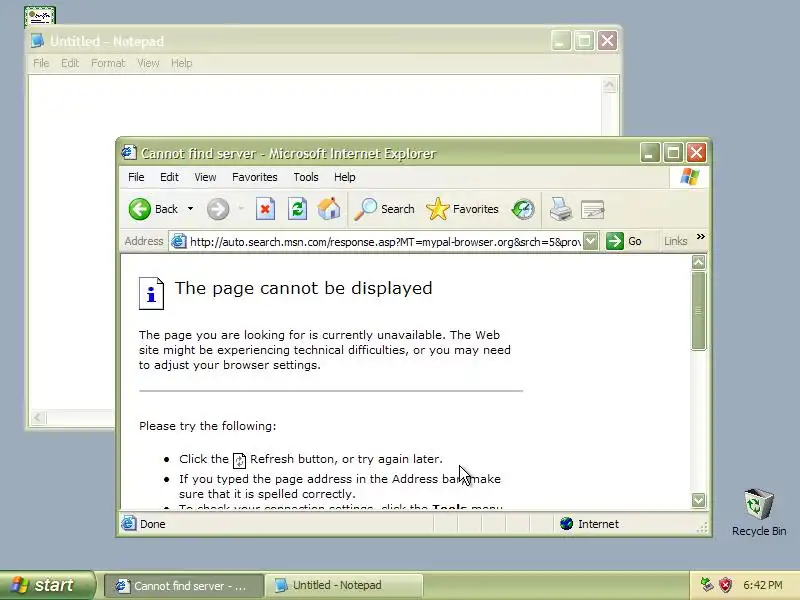Click the Notepad title bar icon
The width and height of the screenshot is (800, 600).
37,41
